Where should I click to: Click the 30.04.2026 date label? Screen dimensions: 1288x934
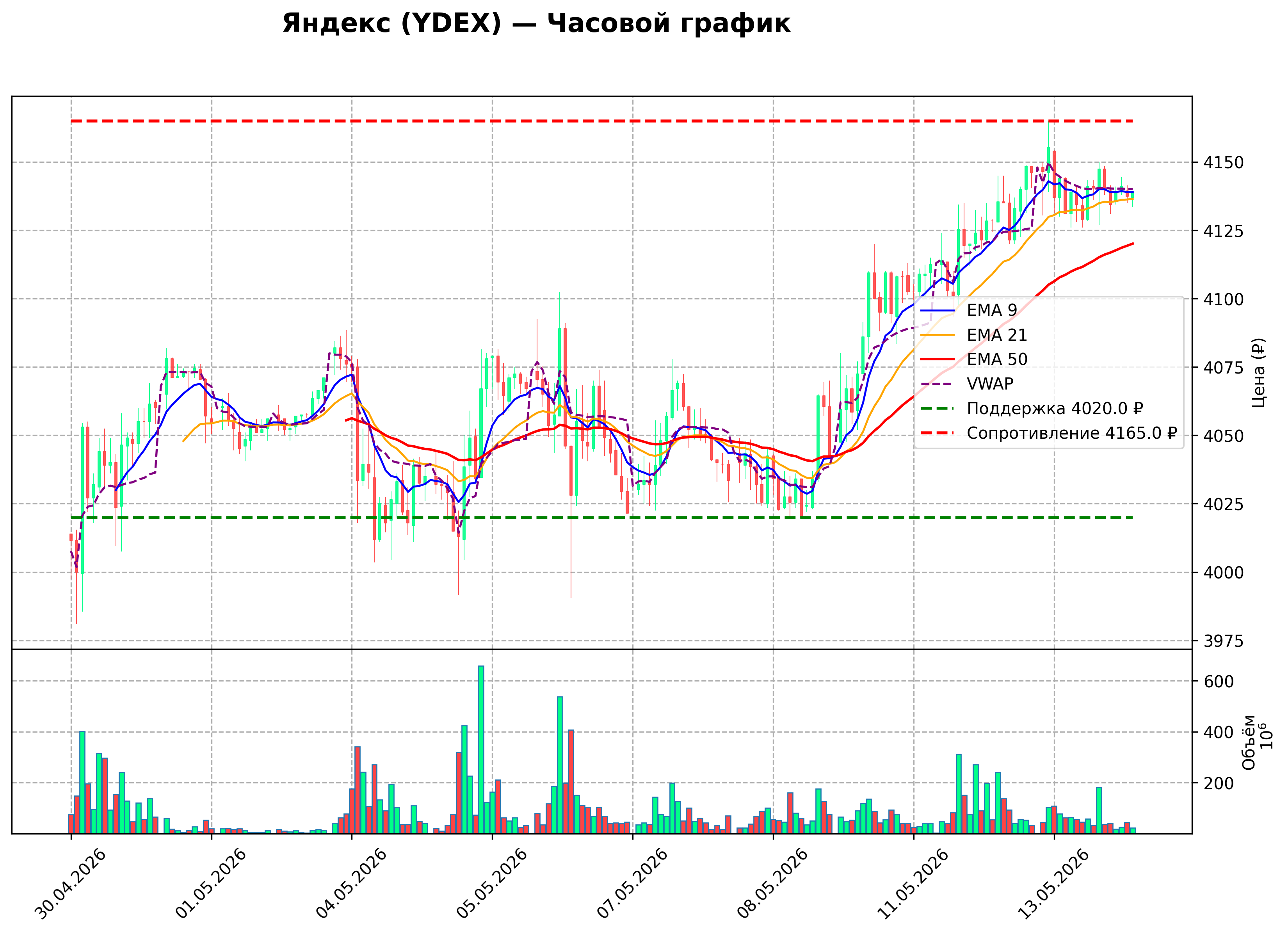click(70, 884)
